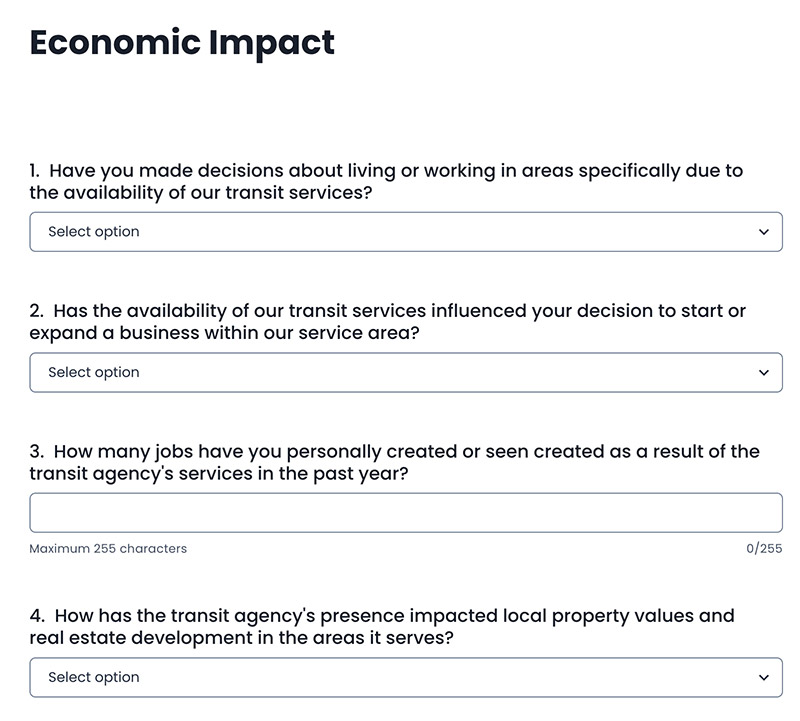Click the 'Have you made decisions about living' line

(386, 171)
